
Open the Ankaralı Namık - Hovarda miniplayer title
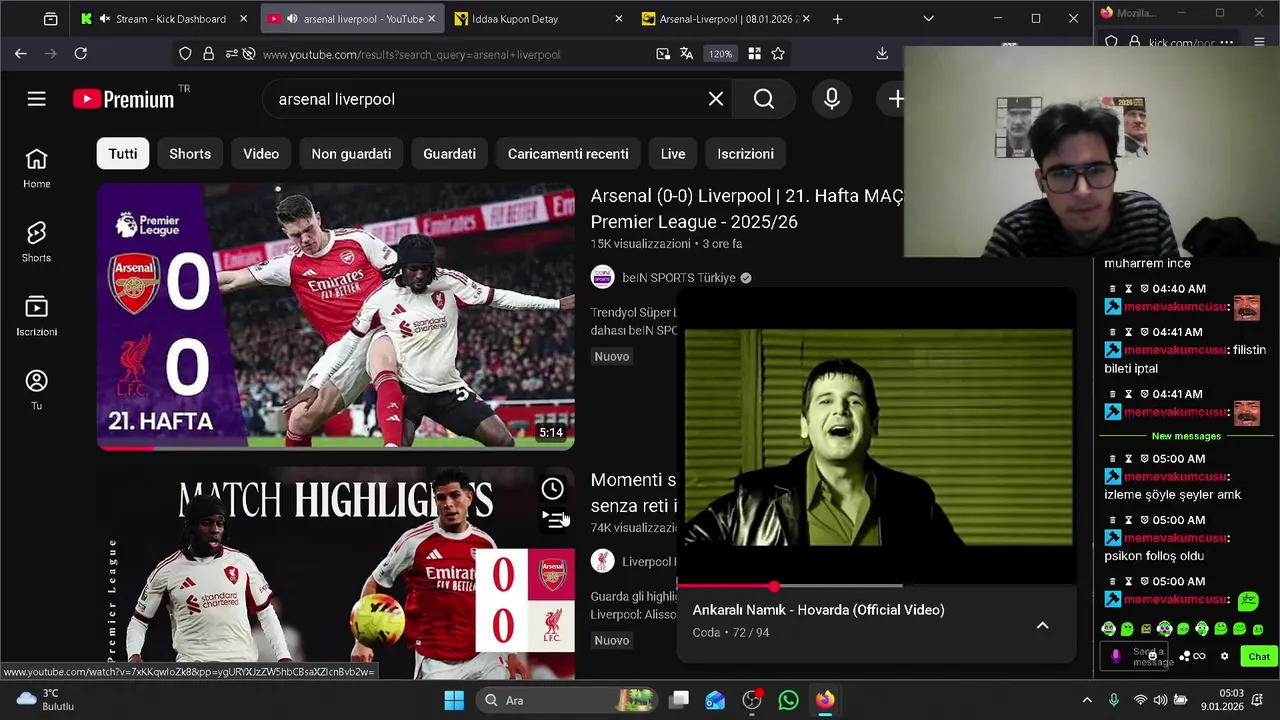coord(818,610)
